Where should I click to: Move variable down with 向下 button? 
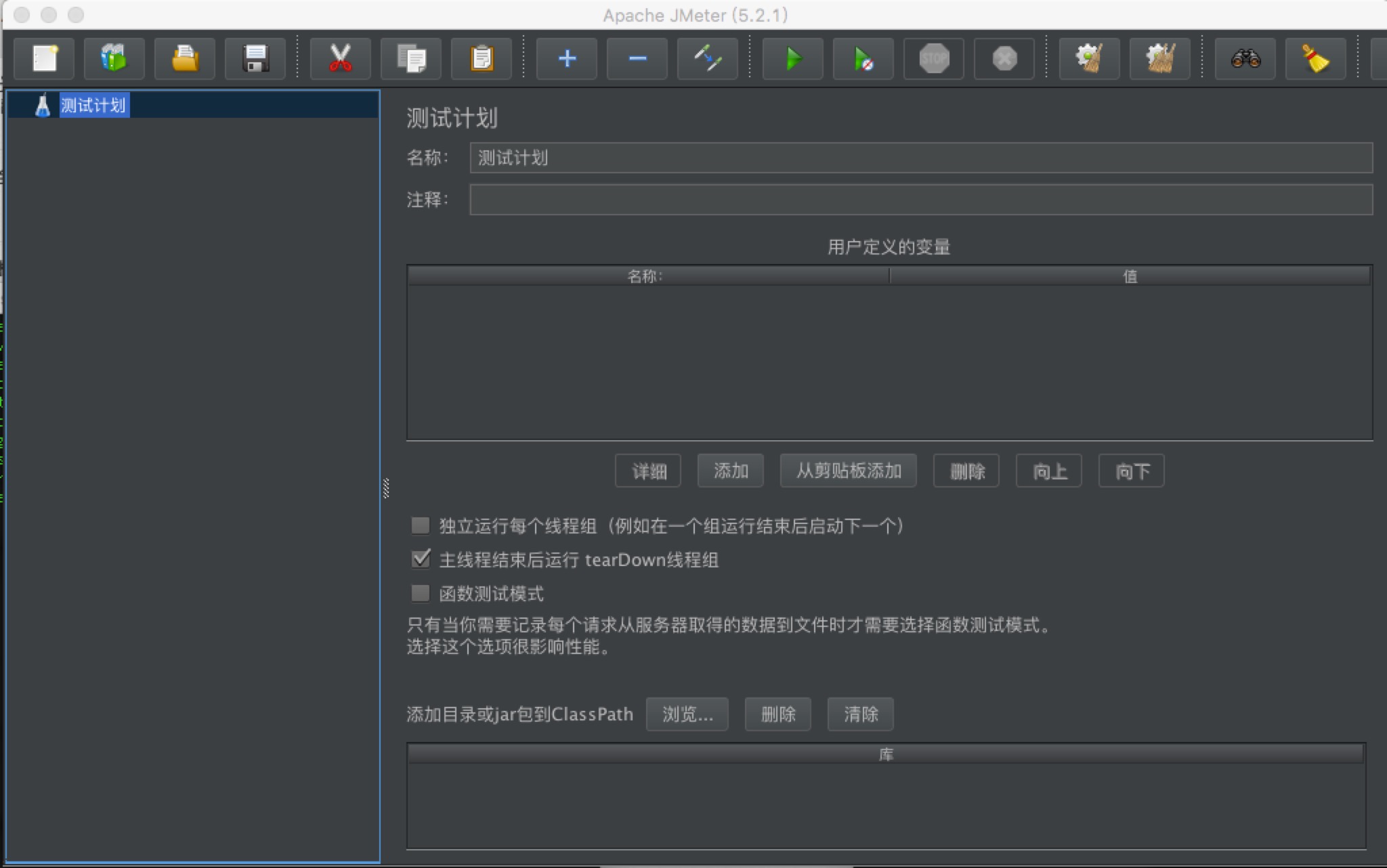tap(1131, 471)
